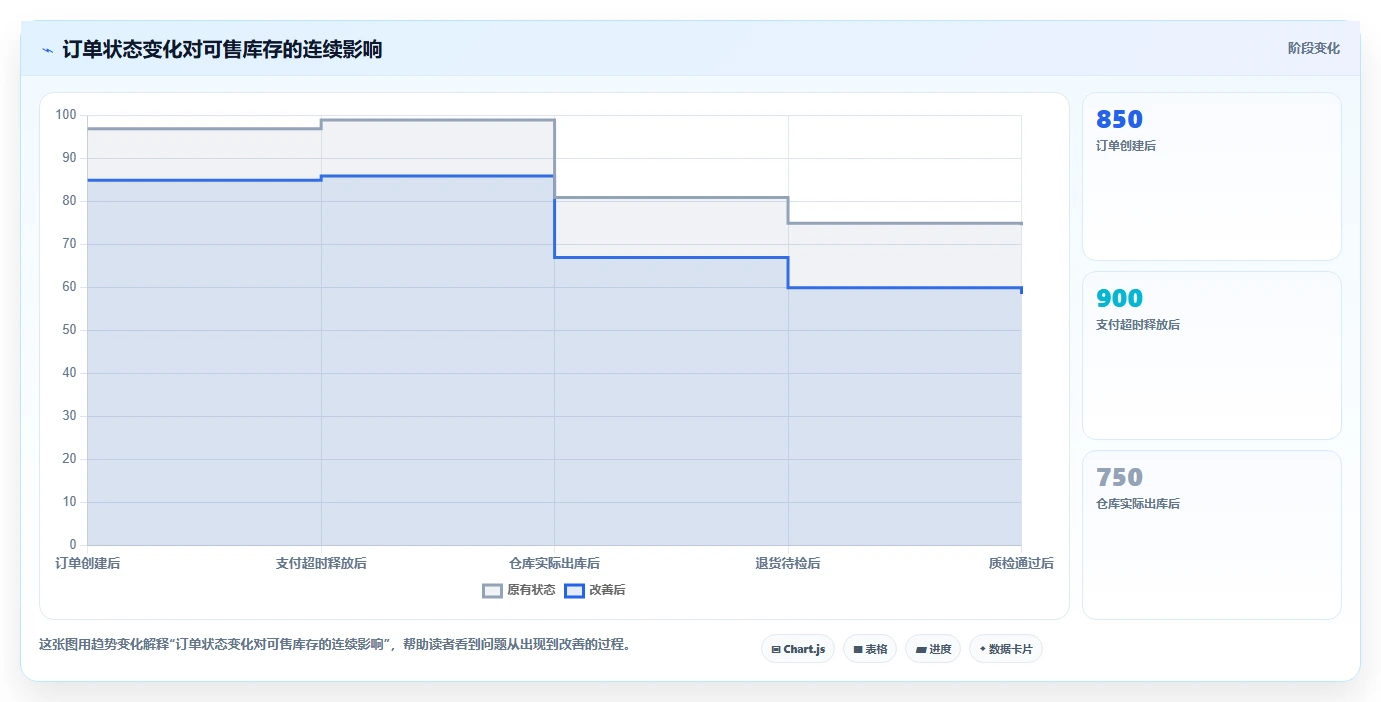Click the 支付超时释放后 x-axis label
Image resolution: width=1381 pixels, height=702 pixels.
[x=321, y=564]
